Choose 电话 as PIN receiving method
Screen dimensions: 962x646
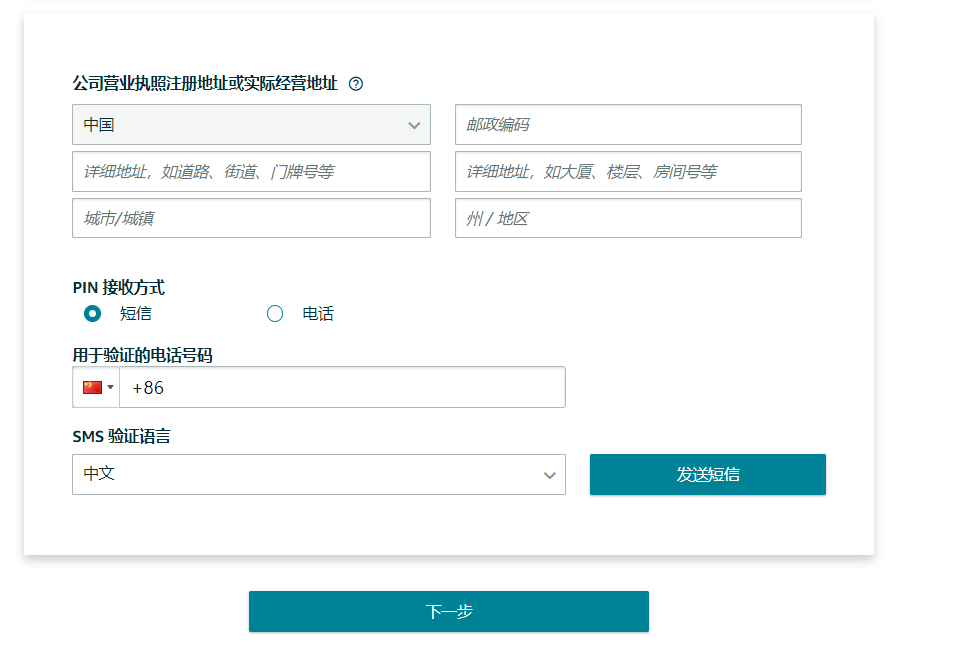tap(275, 313)
